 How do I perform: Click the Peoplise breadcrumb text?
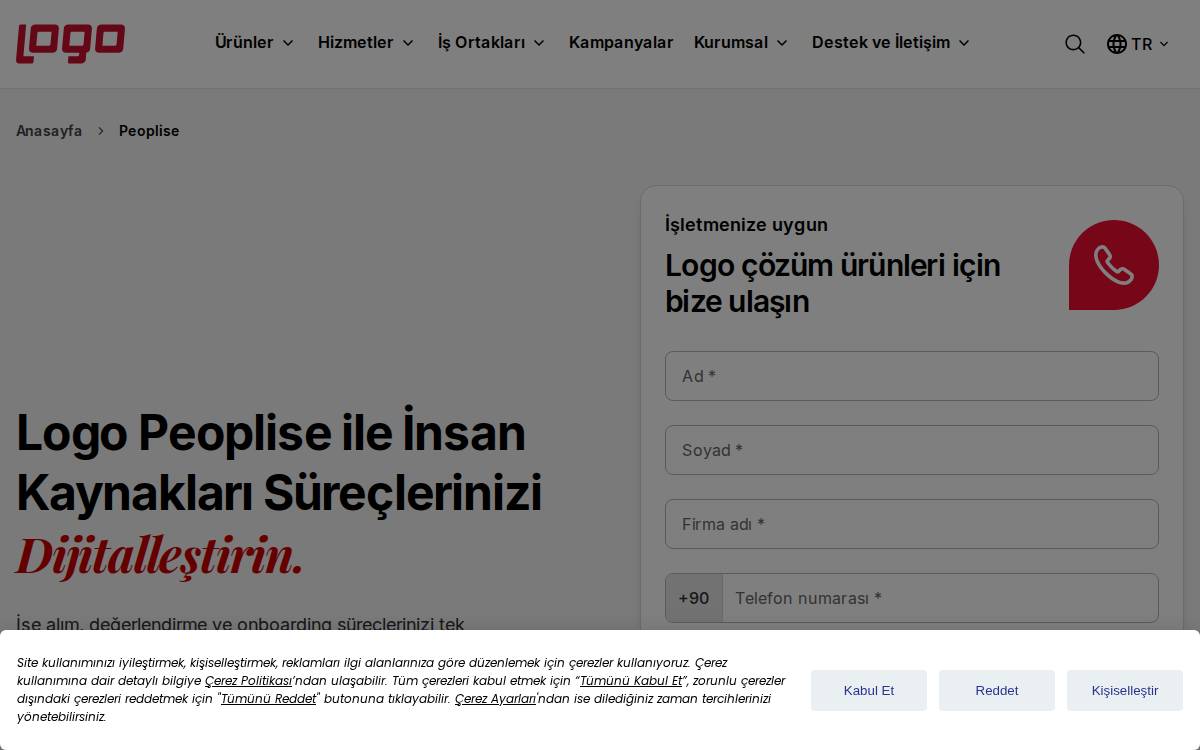click(x=149, y=131)
